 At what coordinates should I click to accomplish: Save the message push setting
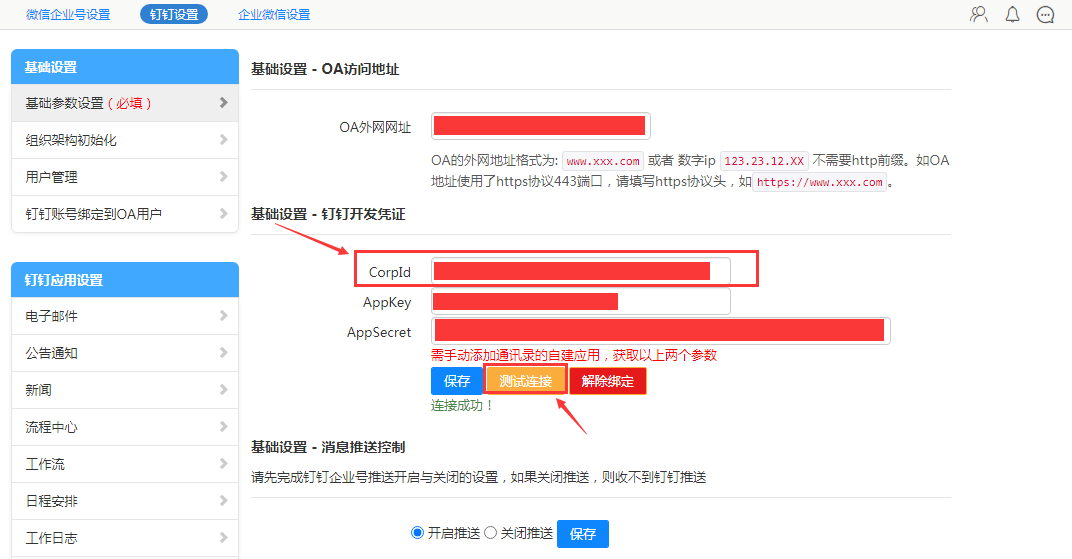582,534
